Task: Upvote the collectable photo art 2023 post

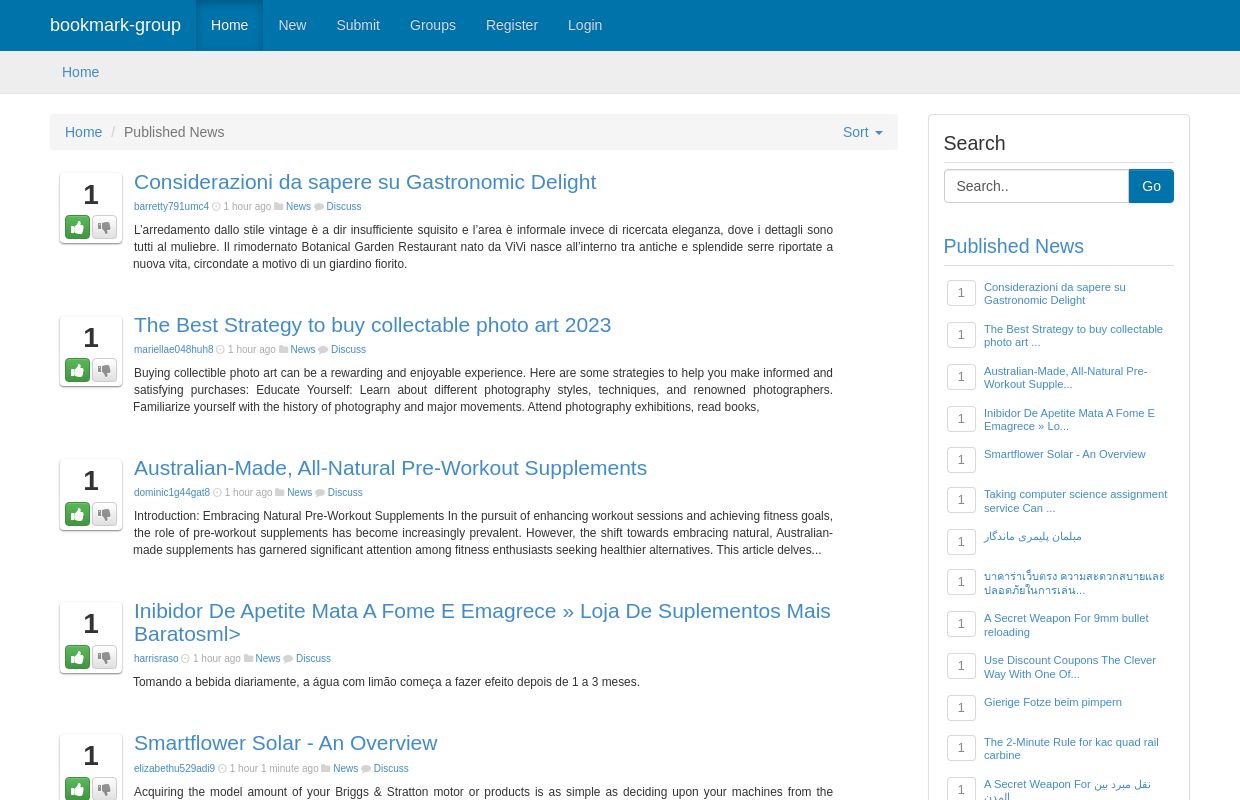Action: point(77,370)
